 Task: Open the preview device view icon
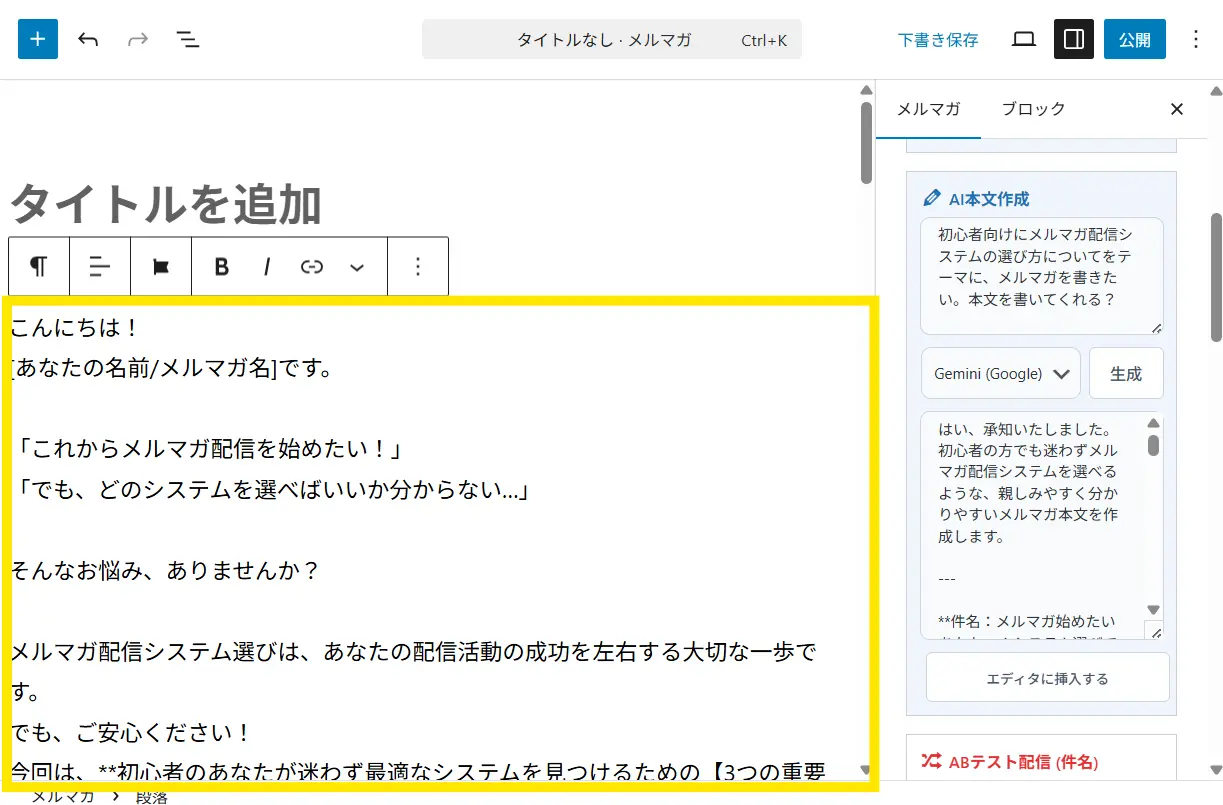1023,39
